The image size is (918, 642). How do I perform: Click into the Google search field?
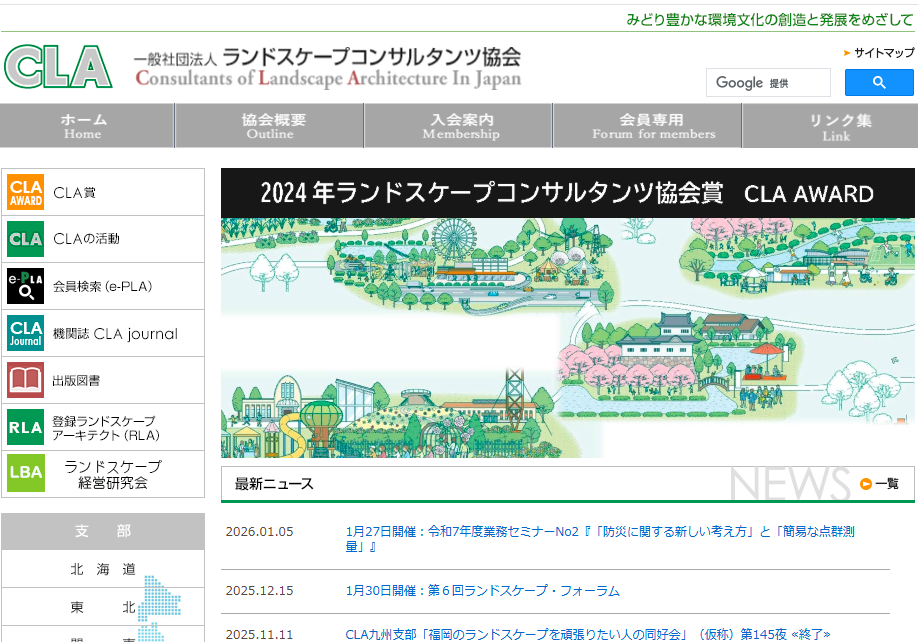[767, 83]
